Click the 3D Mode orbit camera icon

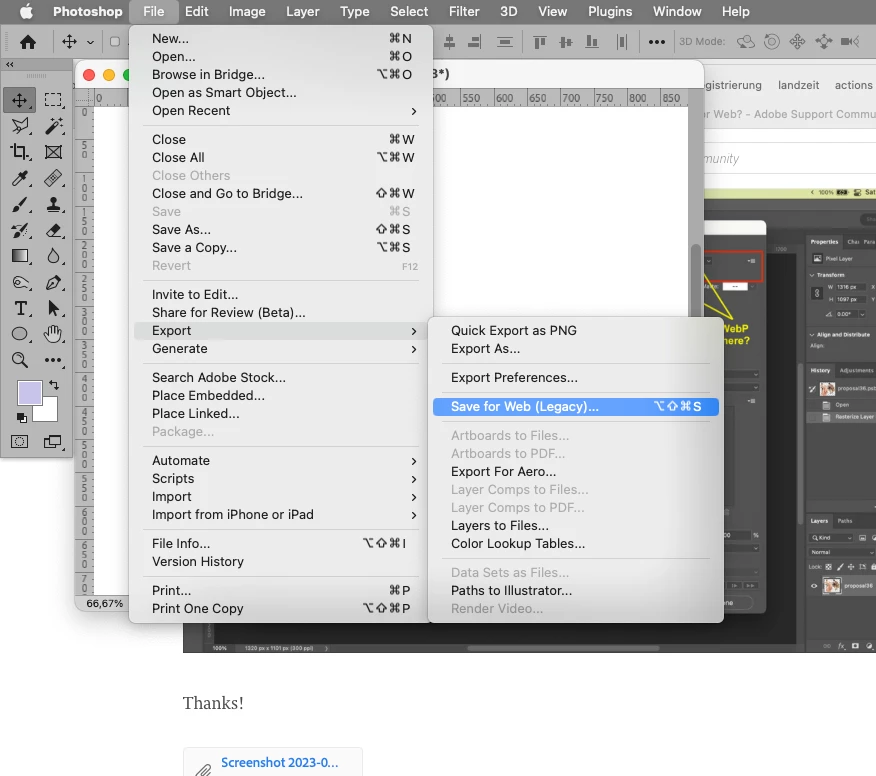tap(746, 41)
